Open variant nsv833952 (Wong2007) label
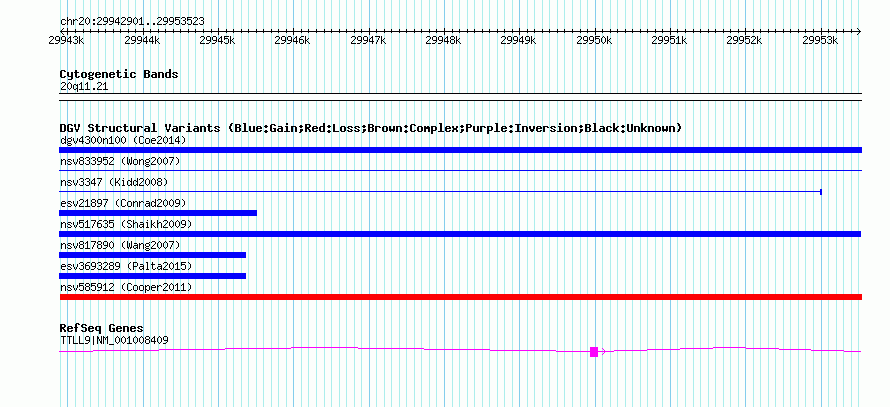The height and width of the screenshot is (407, 890). point(120,161)
